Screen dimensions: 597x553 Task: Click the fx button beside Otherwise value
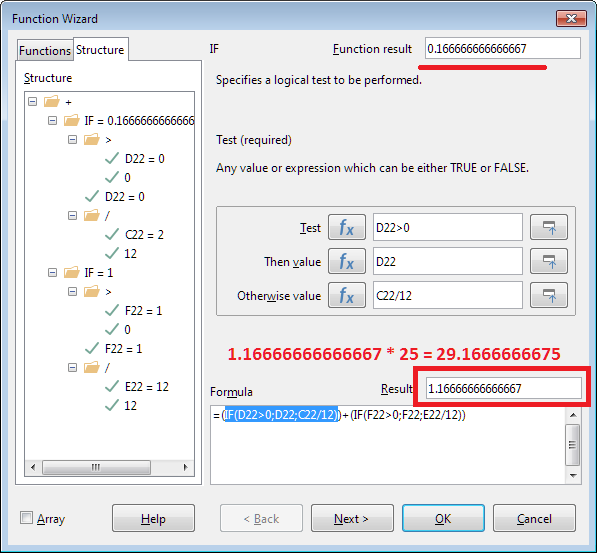click(347, 295)
